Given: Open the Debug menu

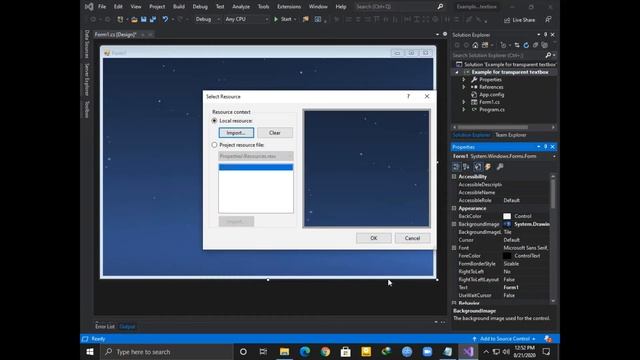Looking at the screenshot, I should coord(200,7).
